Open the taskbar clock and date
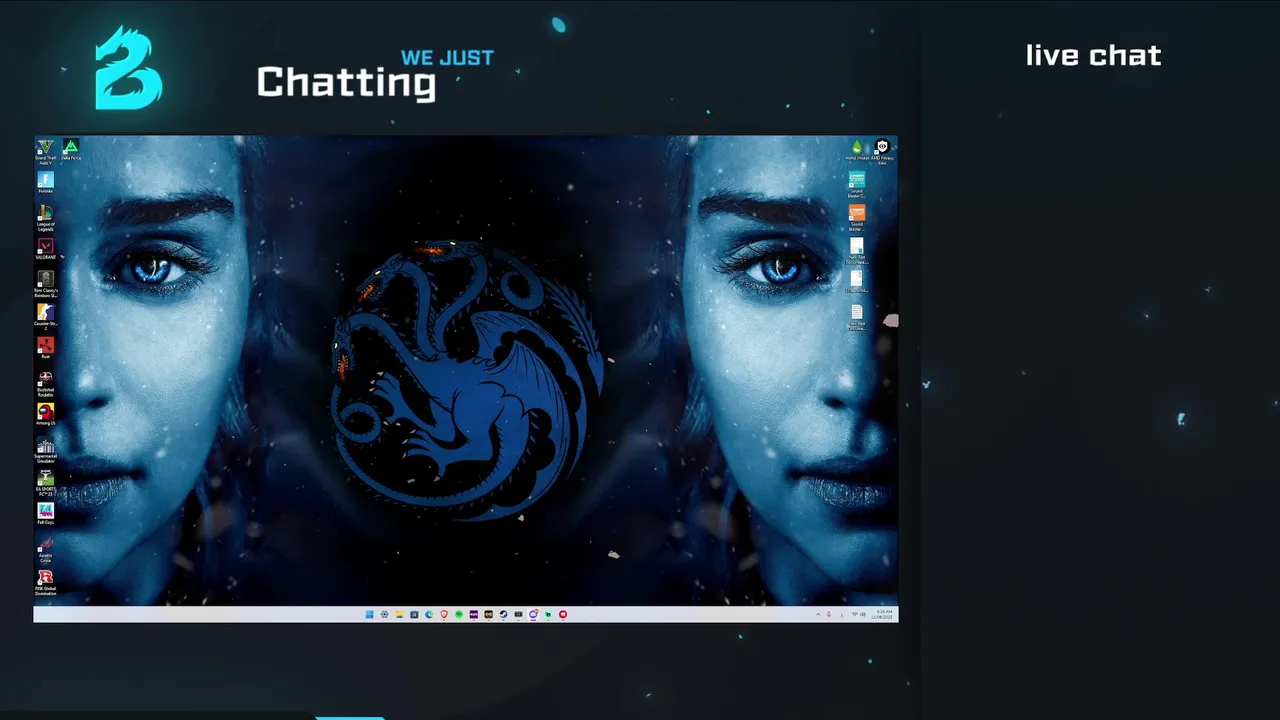The height and width of the screenshot is (720, 1280). click(x=883, y=614)
